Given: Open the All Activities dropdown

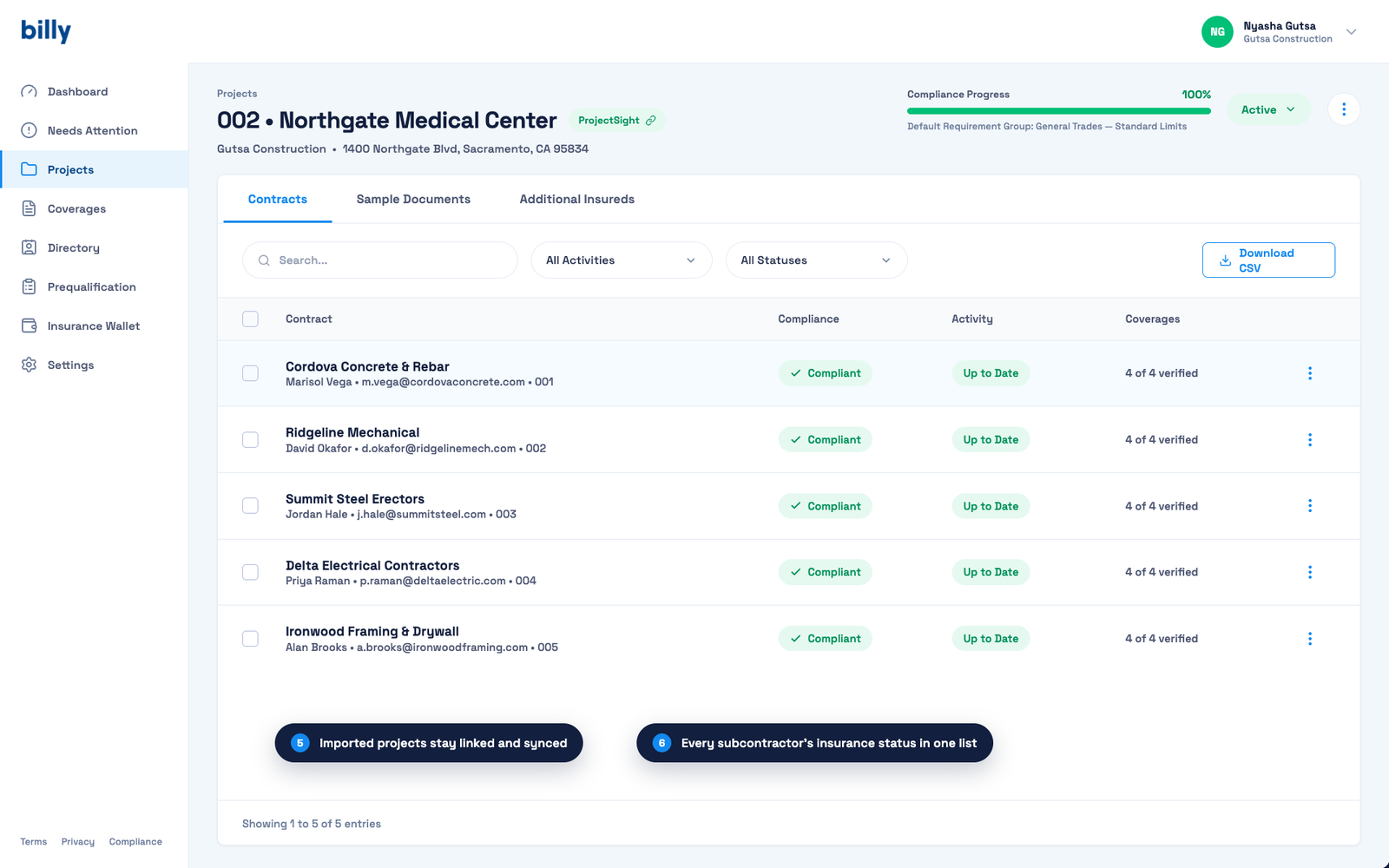Looking at the screenshot, I should 622,260.
